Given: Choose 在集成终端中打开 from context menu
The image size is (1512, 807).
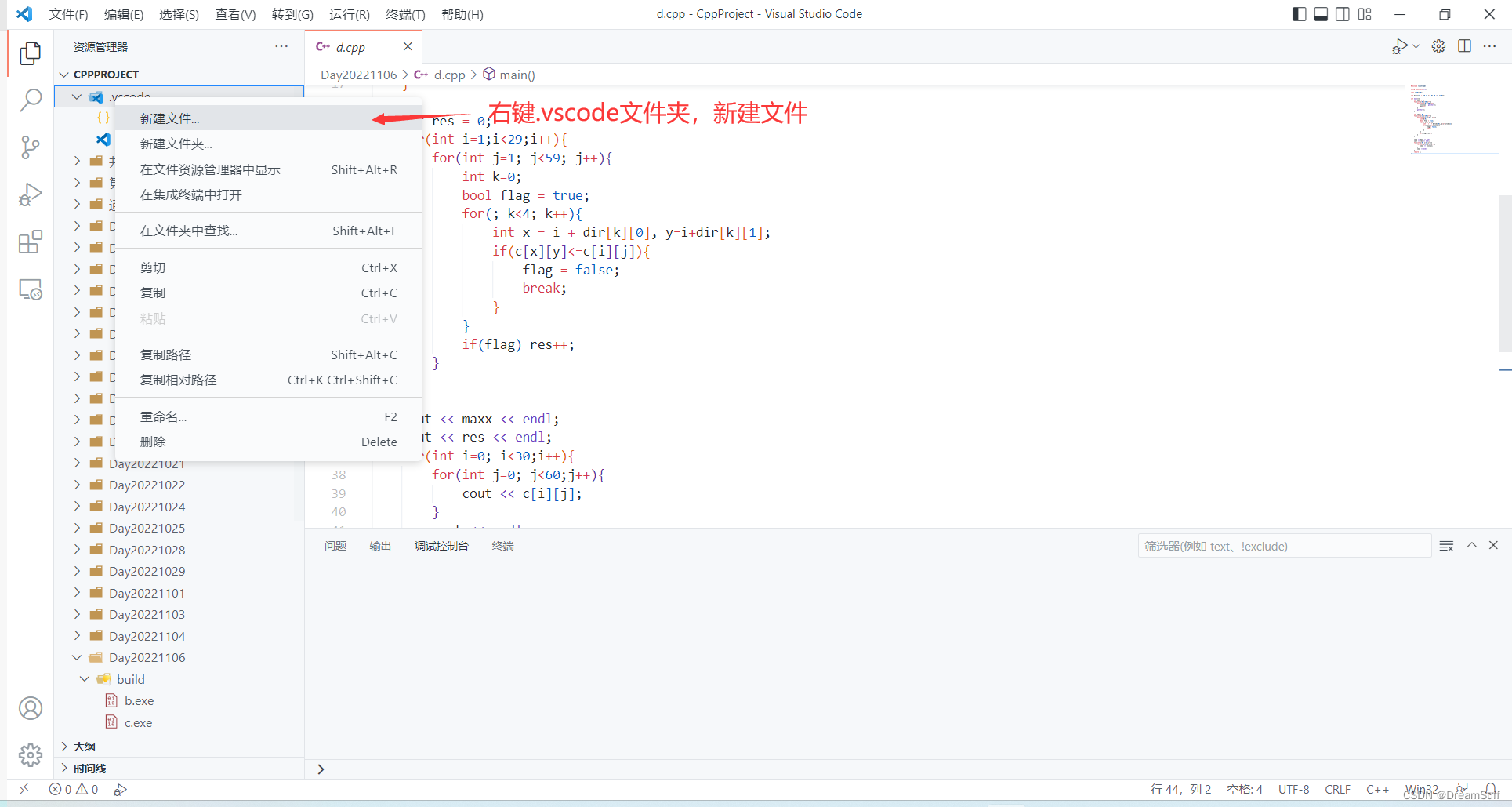Looking at the screenshot, I should (269, 194).
